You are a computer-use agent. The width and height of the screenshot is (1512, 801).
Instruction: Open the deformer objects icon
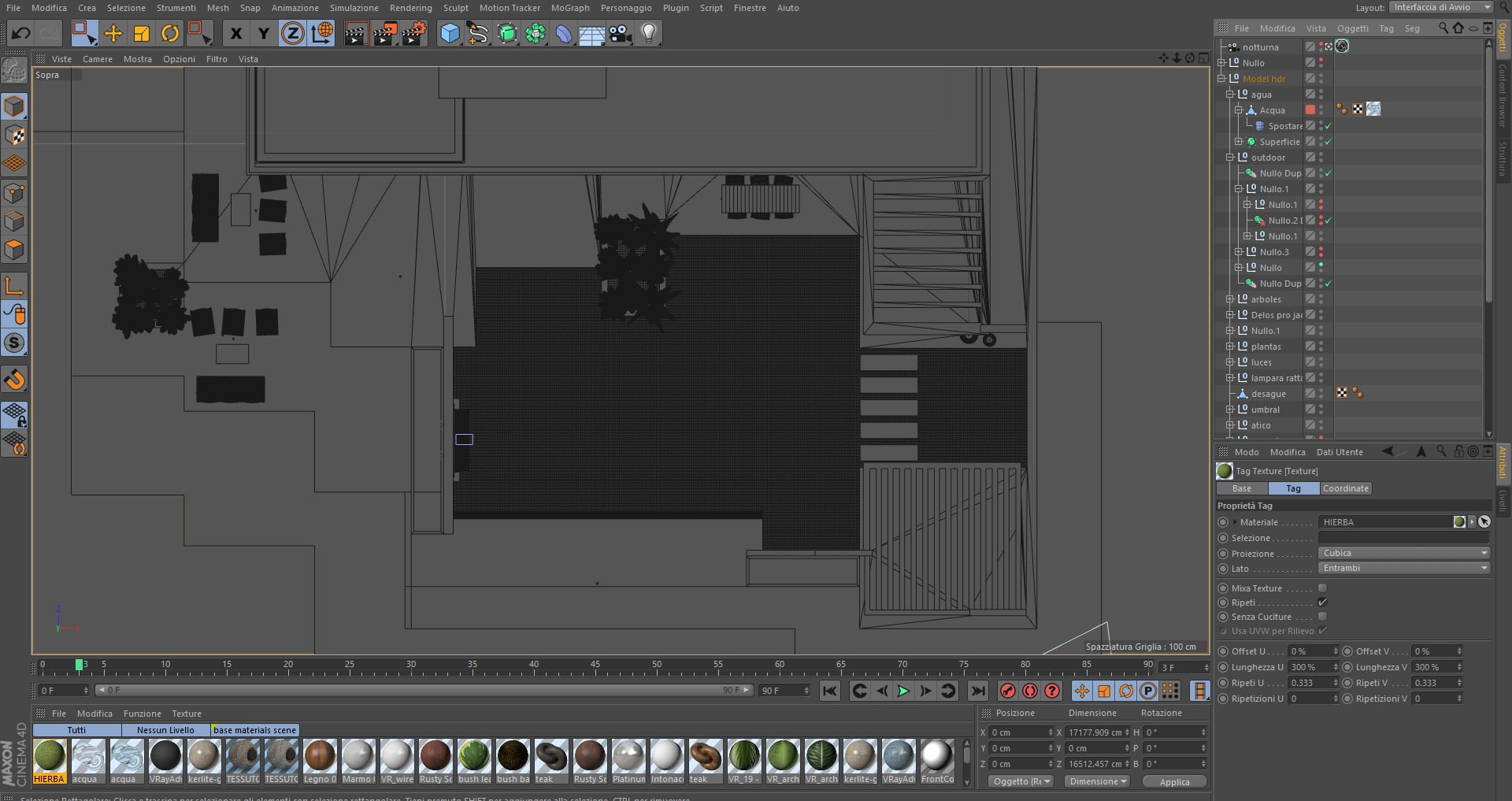[564, 33]
